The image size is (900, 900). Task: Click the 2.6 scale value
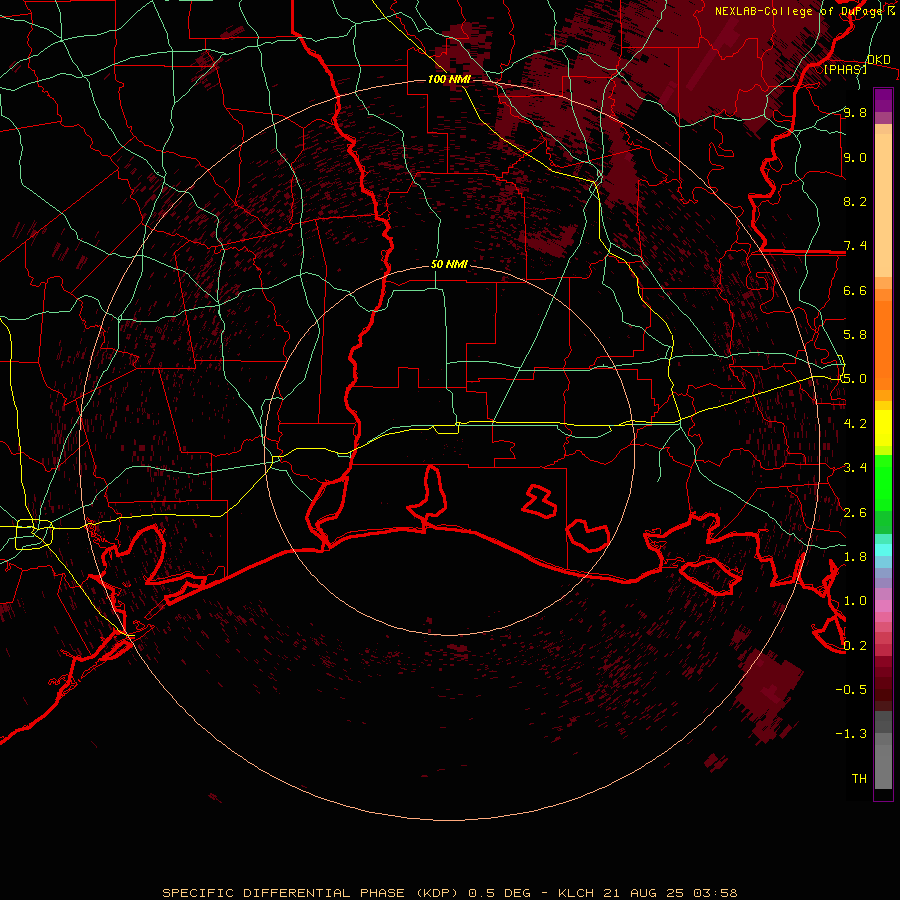(x=855, y=513)
